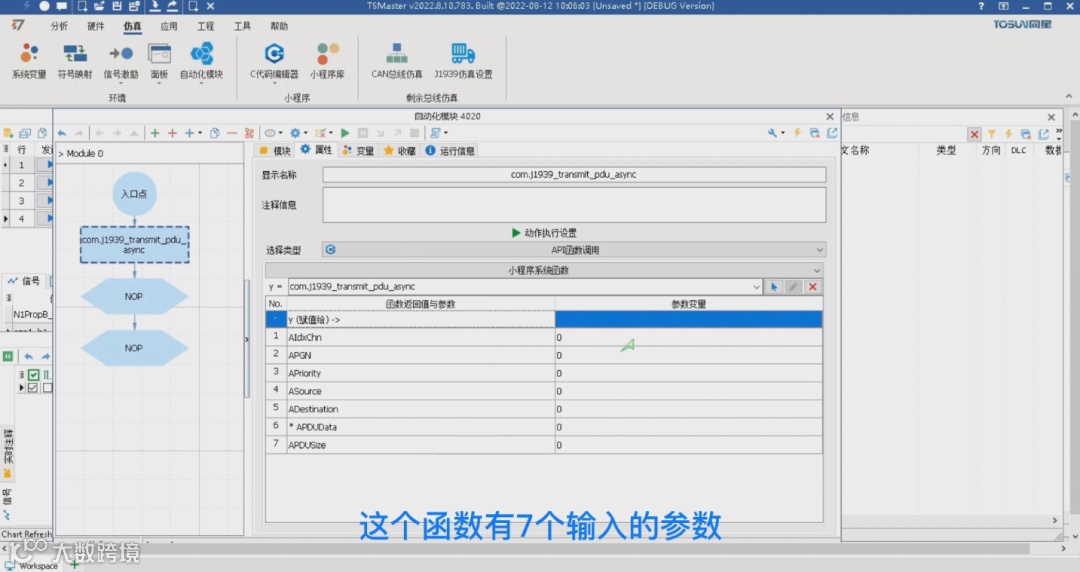Click 动作执行设置 action execution settings
Image resolution: width=1080 pixels, height=572 pixels.
pyautogui.click(x=544, y=233)
